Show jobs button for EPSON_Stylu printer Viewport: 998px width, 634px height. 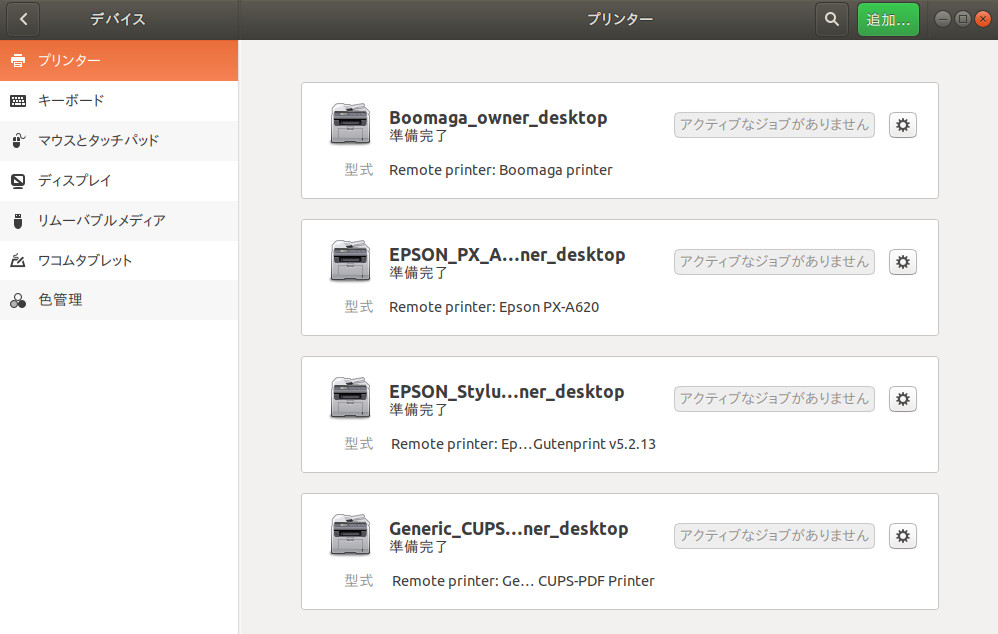774,399
